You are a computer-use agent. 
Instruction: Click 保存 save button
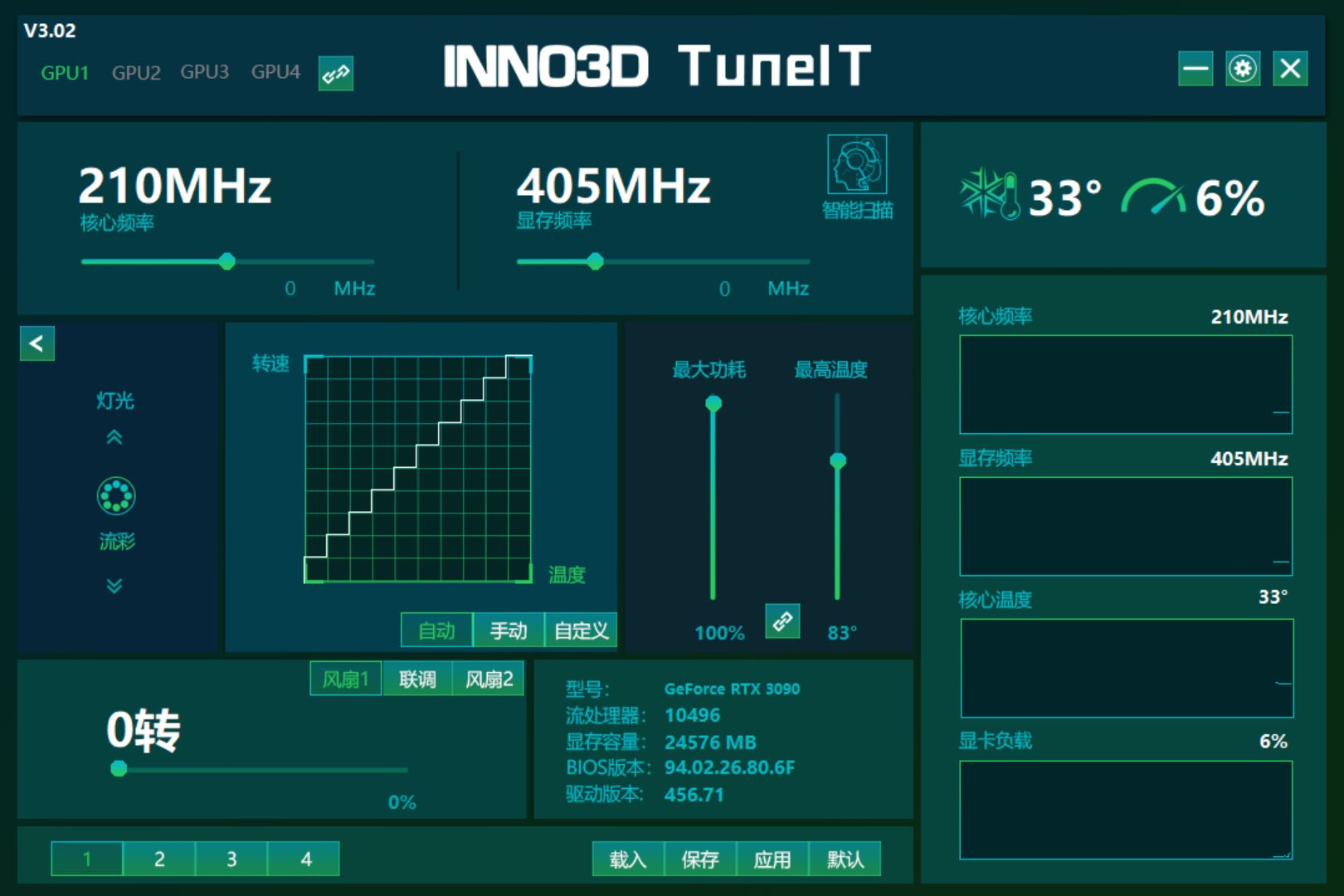click(x=700, y=859)
